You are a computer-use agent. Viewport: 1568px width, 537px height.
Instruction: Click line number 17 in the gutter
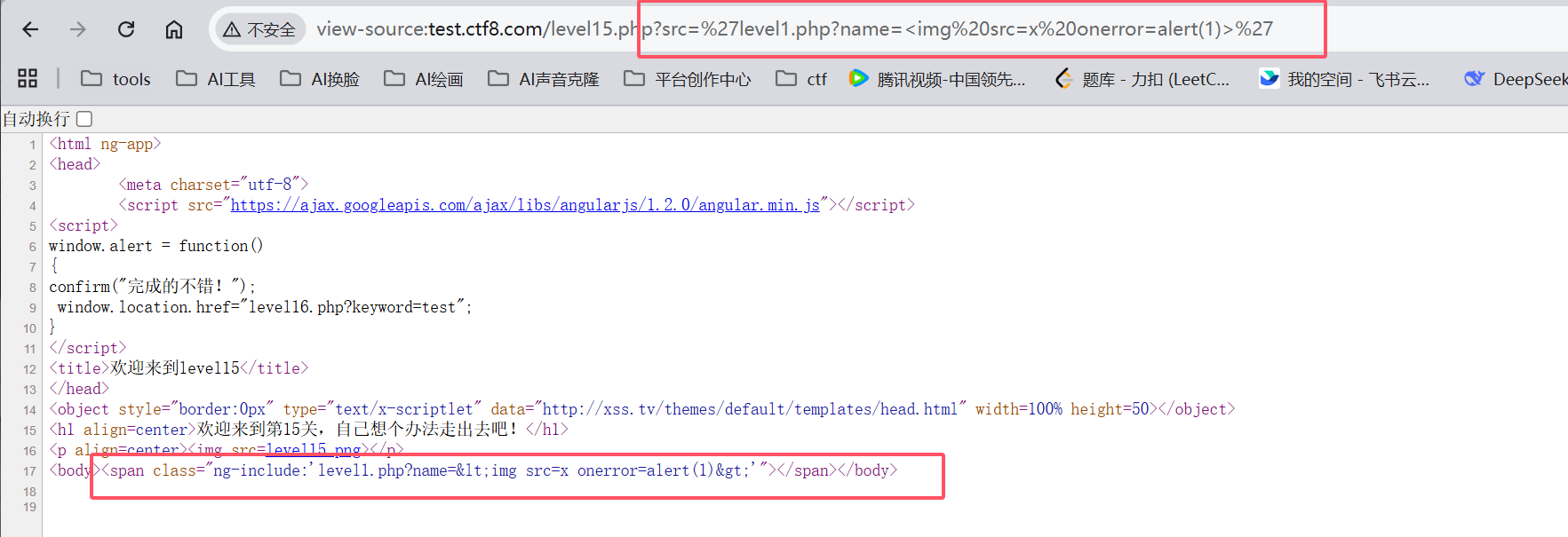(29, 471)
